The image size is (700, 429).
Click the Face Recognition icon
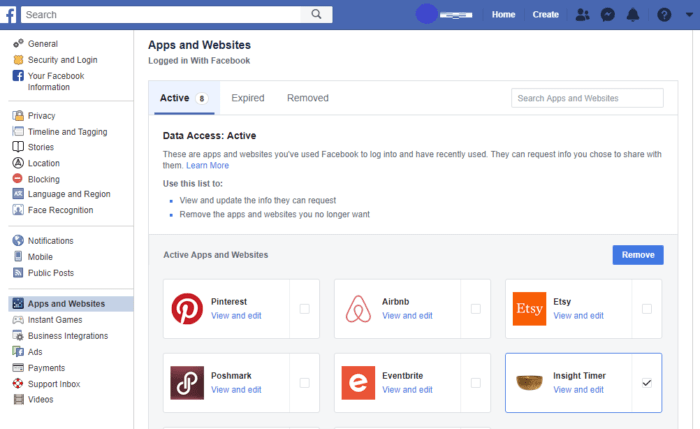(x=18, y=210)
